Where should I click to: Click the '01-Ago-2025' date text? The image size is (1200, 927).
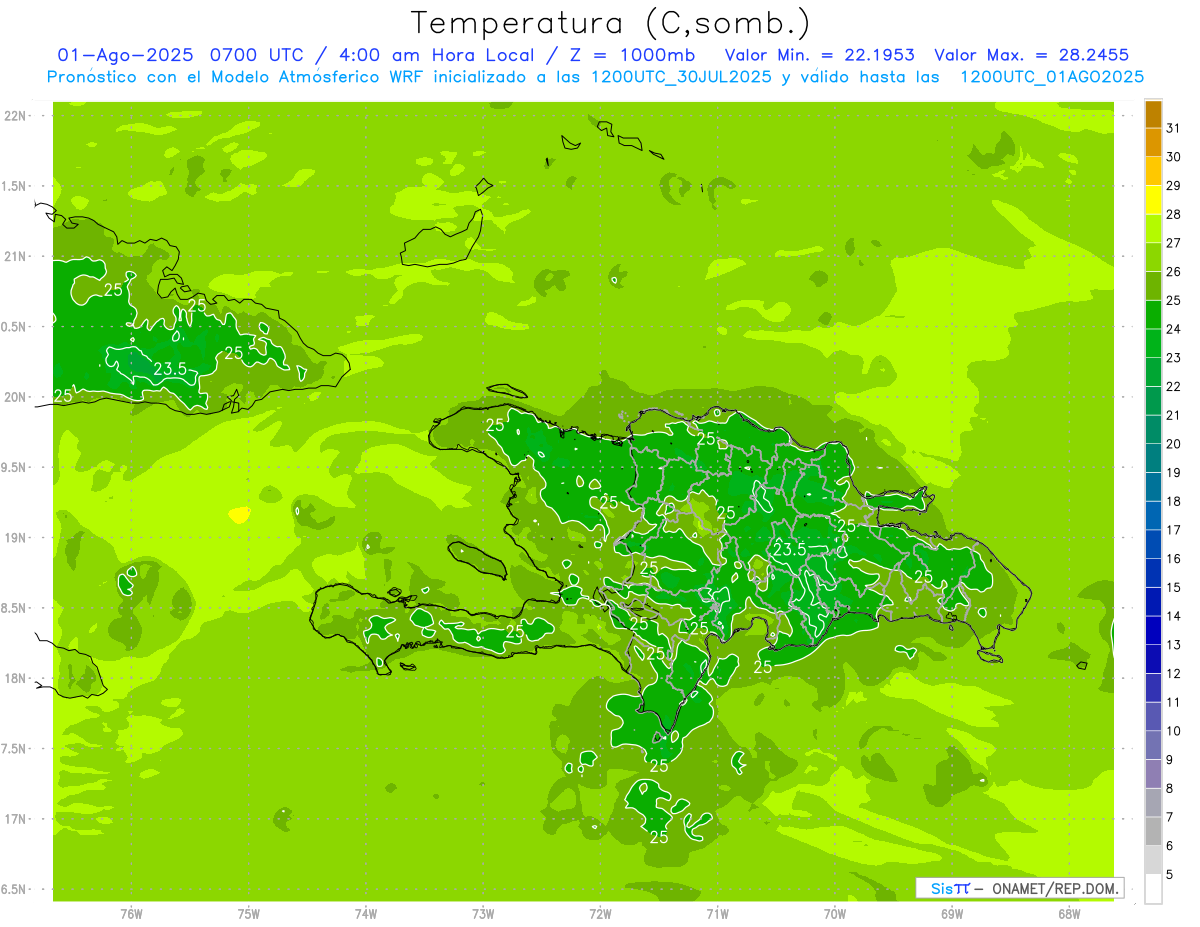125,55
